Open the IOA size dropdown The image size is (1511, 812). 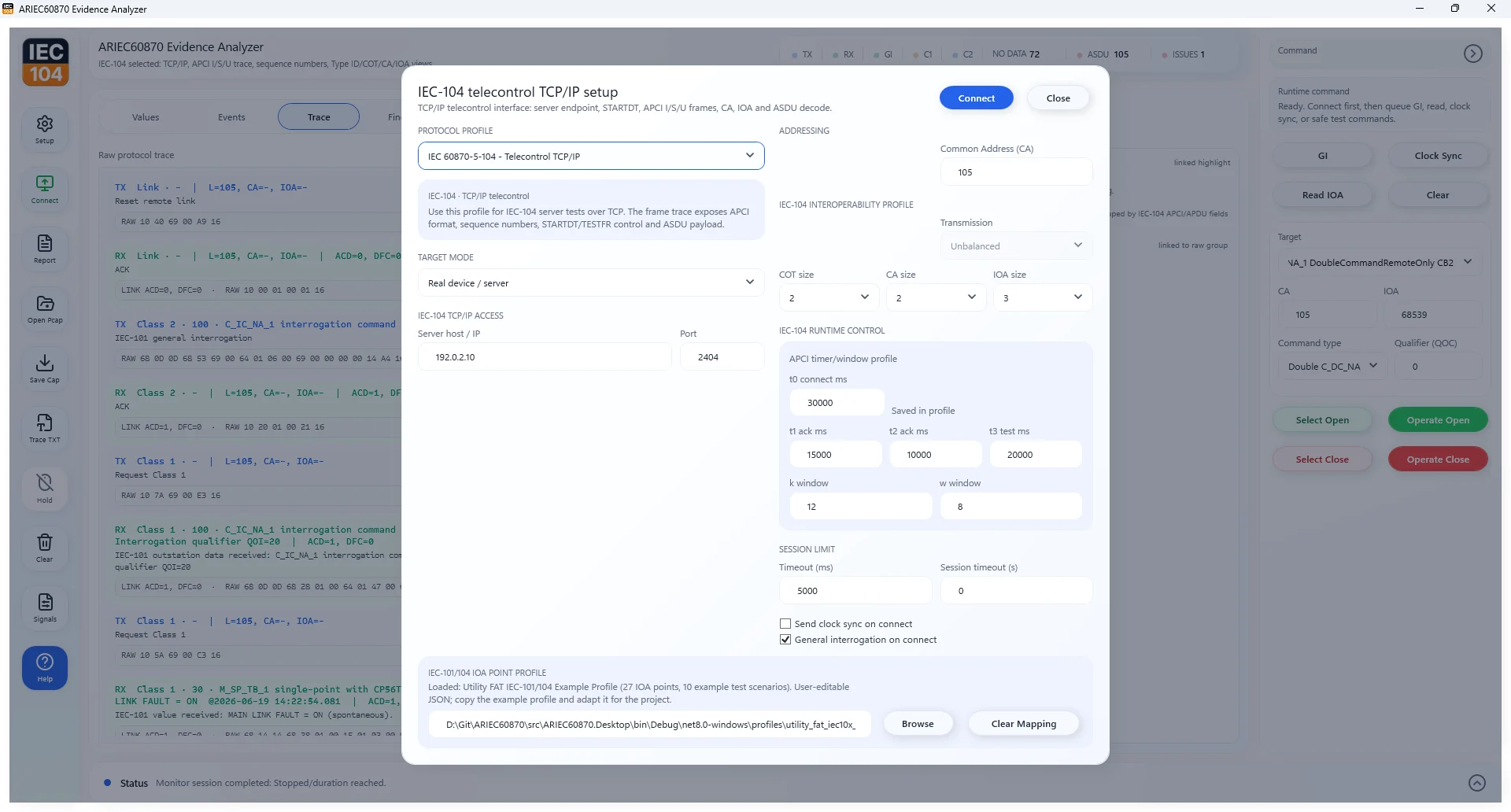1043,297
